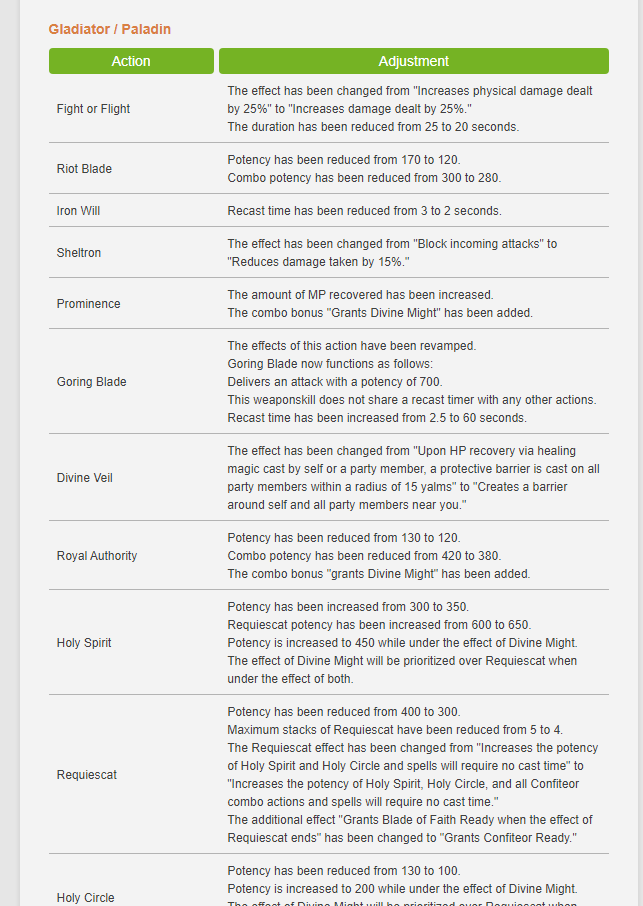
Task: Click the Requiescat action name
Action: click(x=87, y=775)
